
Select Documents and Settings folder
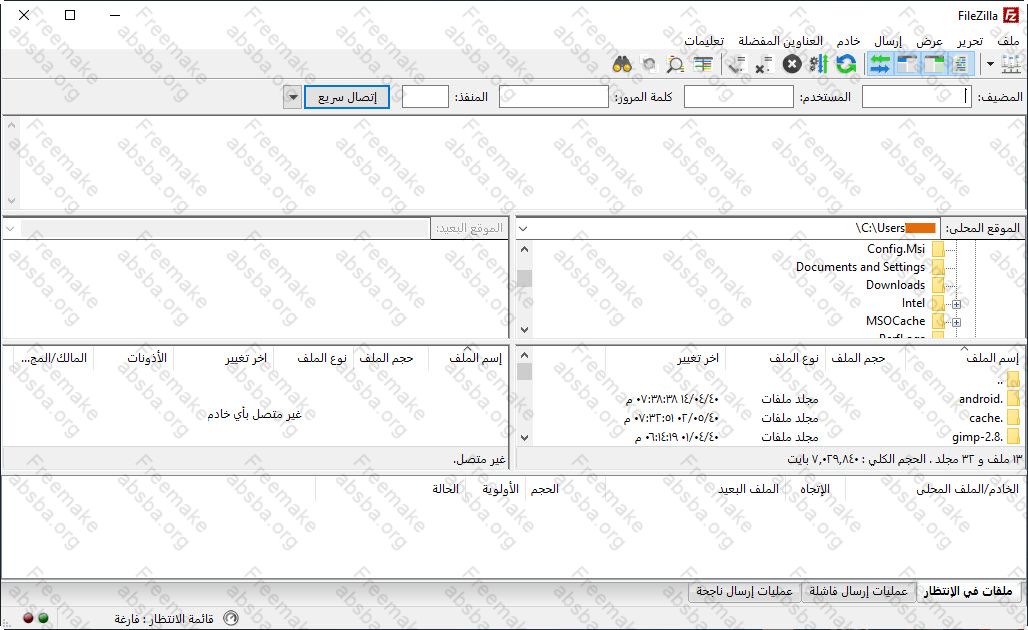click(860, 267)
